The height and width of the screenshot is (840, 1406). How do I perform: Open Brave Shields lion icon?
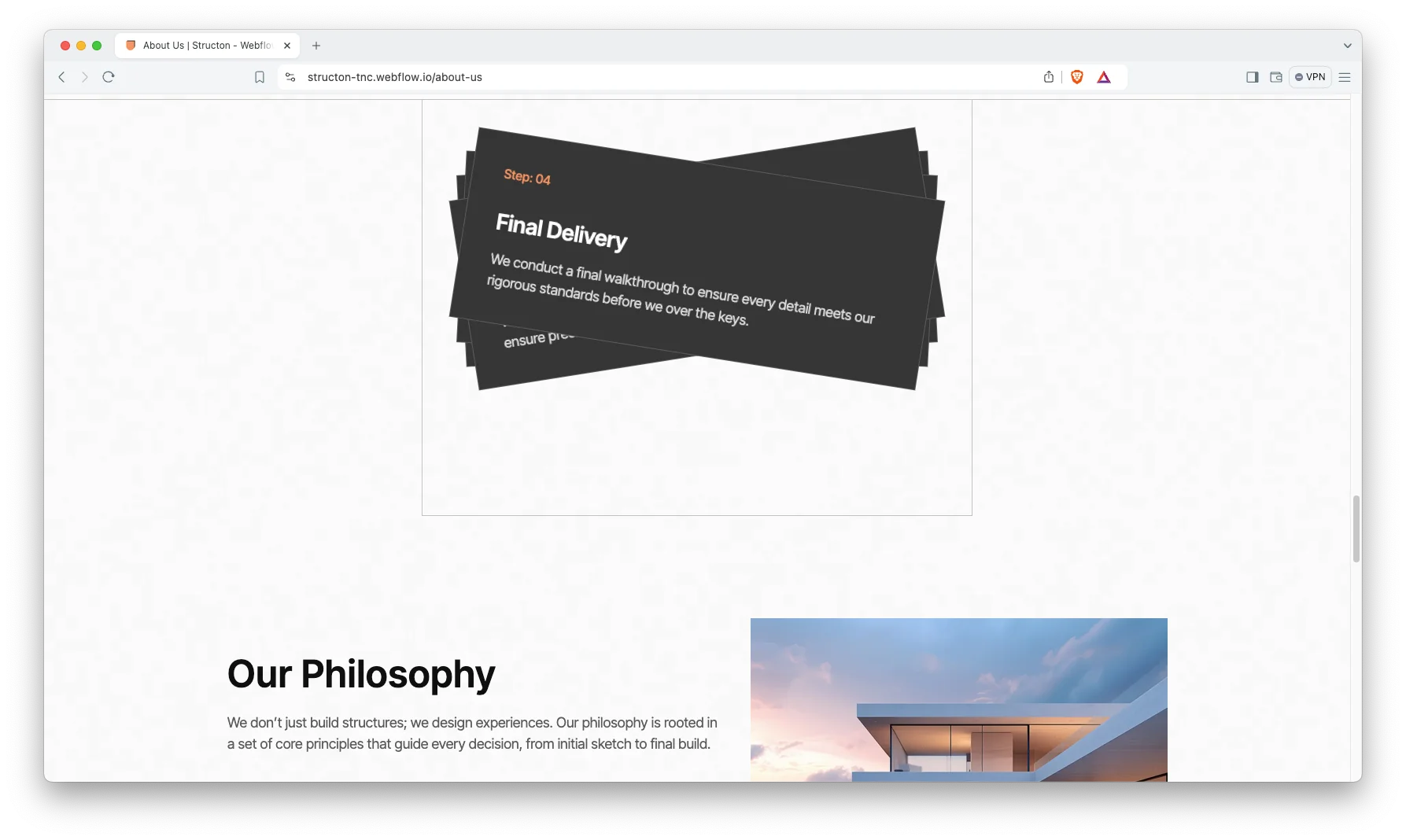point(1077,77)
